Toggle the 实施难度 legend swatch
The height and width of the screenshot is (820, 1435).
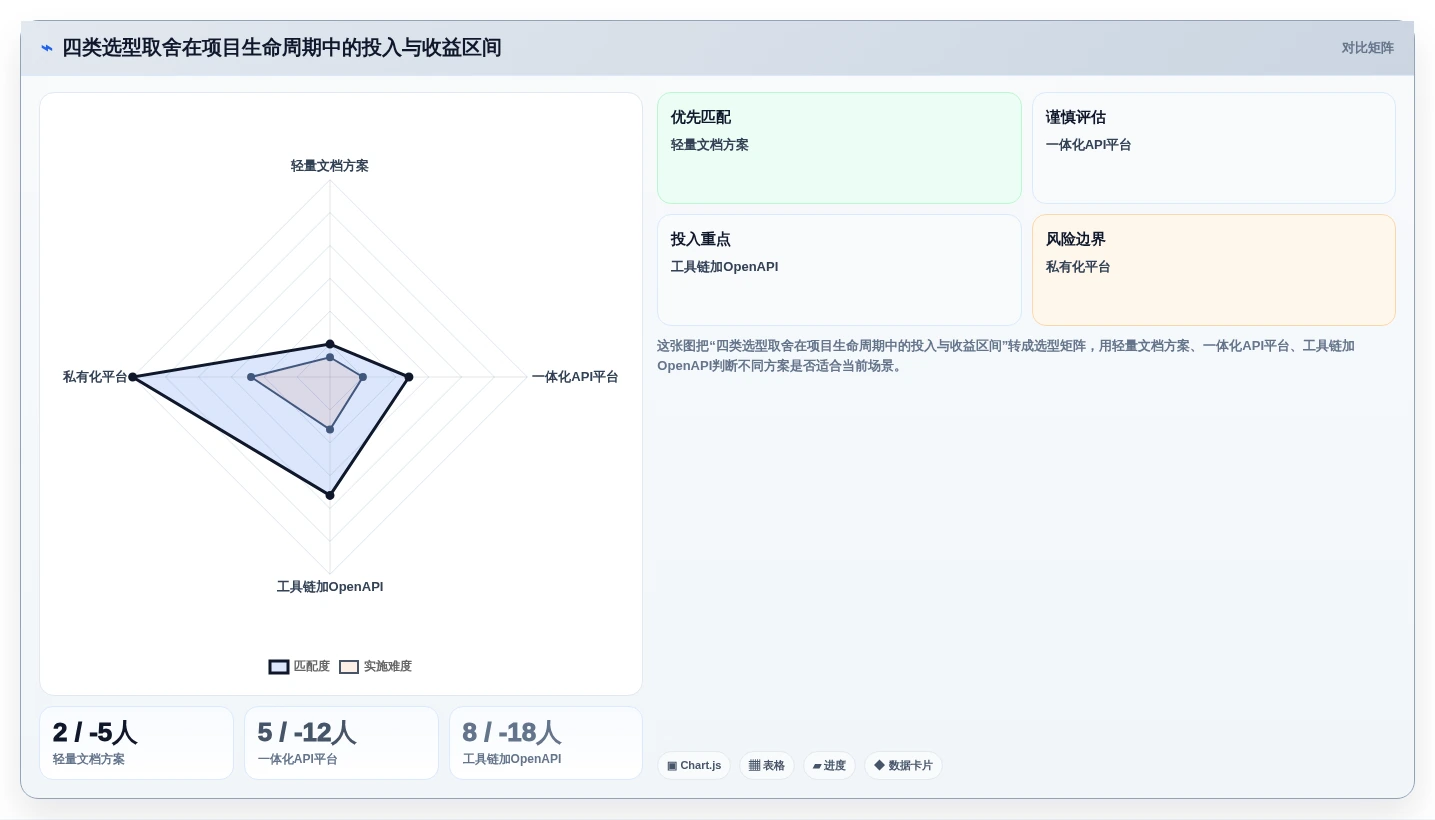click(349, 667)
